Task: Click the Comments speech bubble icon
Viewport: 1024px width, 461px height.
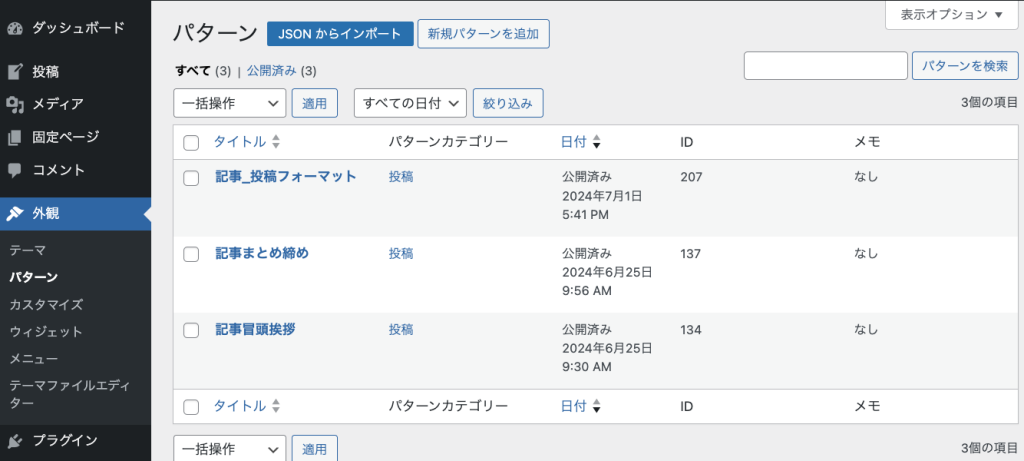Action: click(x=15, y=170)
